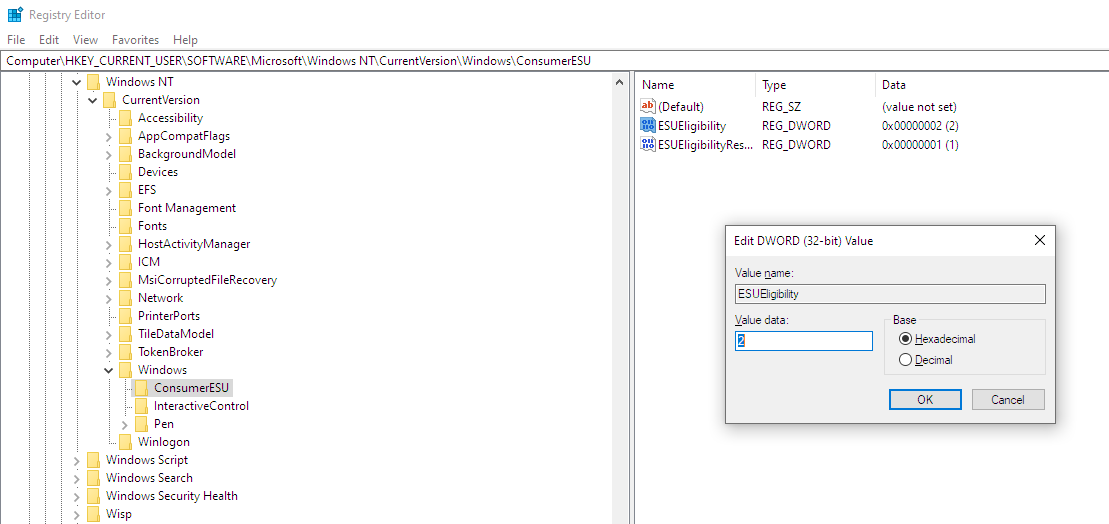The height and width of the screenshot is (524, 1109).
Task: Expand the Pen subkey node
Action: point(125,424)
